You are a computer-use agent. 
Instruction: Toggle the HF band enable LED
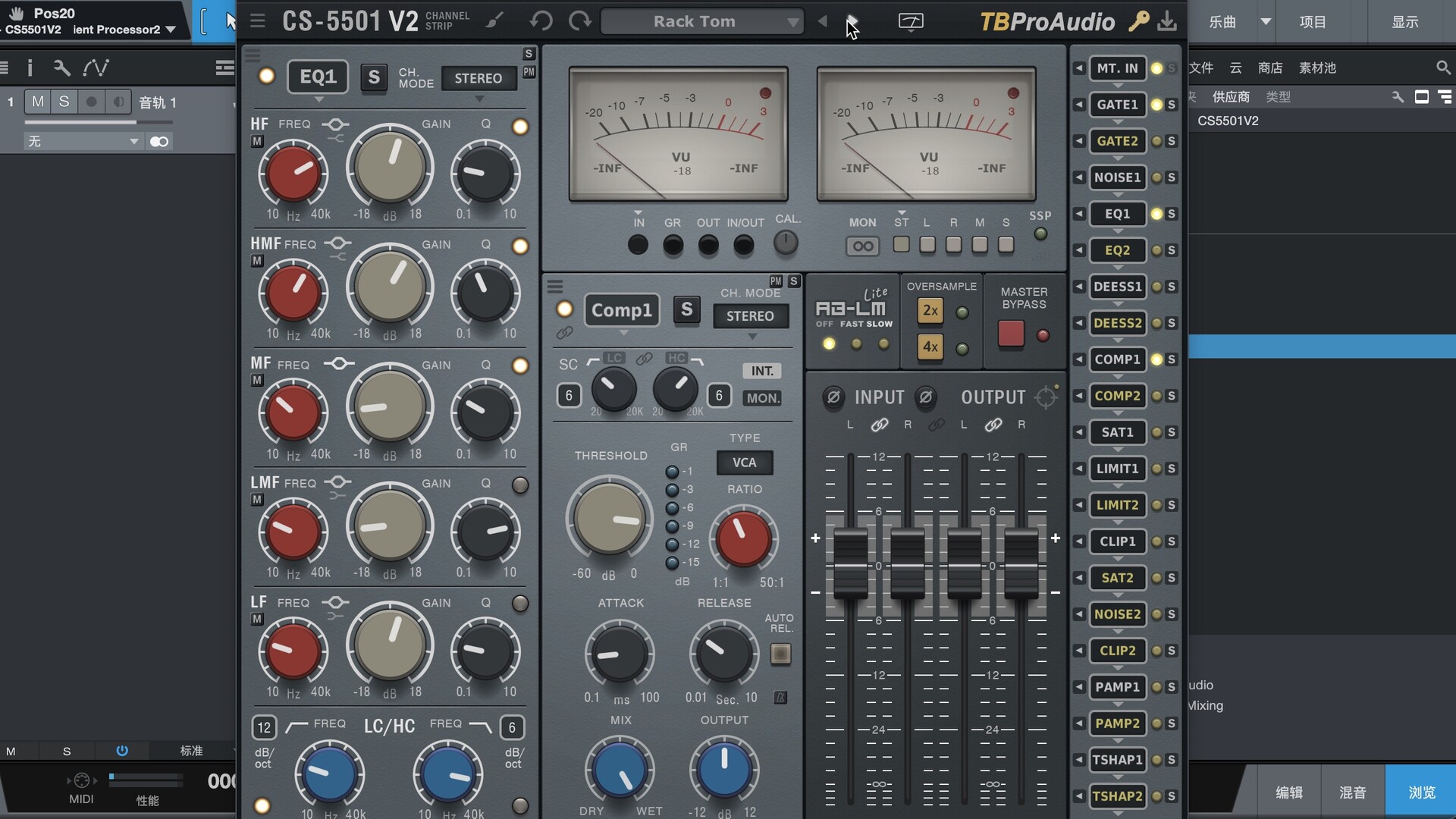520,127
